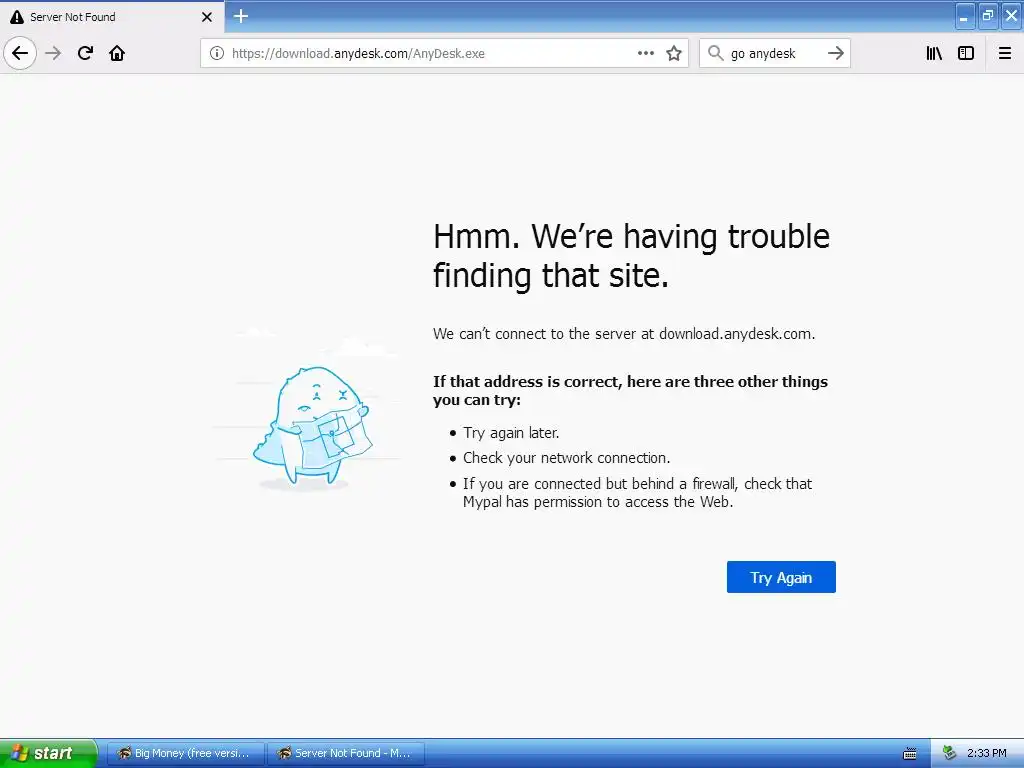Click the tab's warning triangle icon
Image resolution: width=1024 pixels, height=768 pixels.
click(17, 17)
